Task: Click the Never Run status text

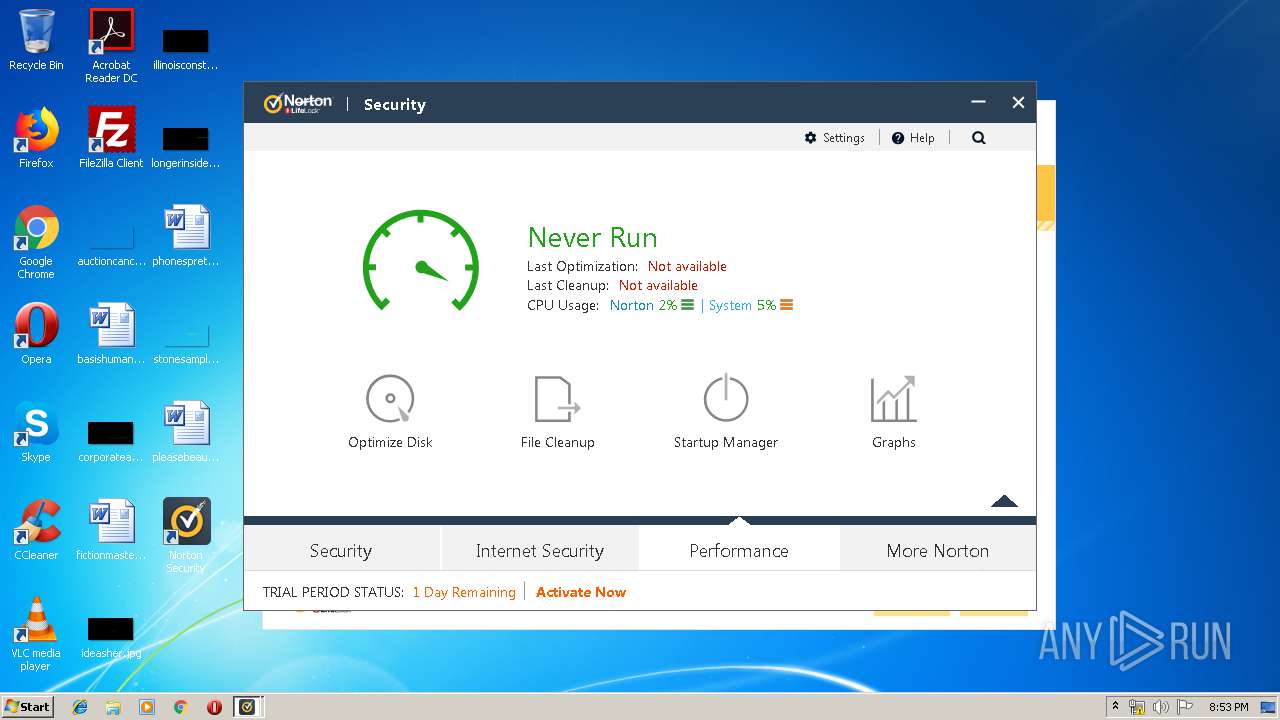Action: pyautogui.click(x=592, y=237)
